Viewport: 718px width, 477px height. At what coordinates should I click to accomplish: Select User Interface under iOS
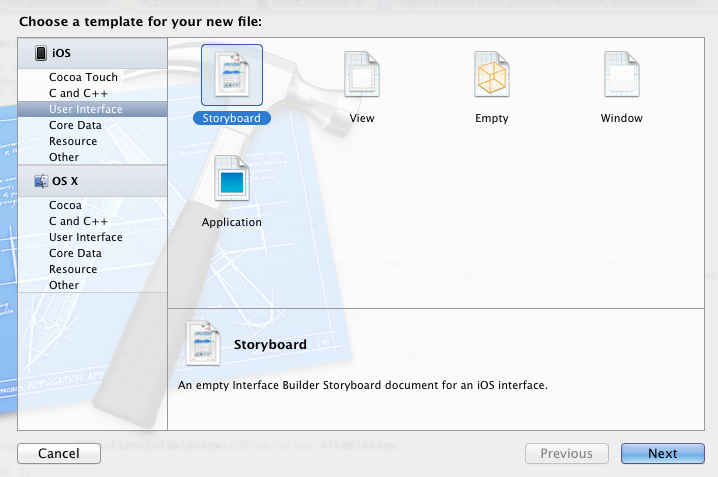click(x=92, y=109)
